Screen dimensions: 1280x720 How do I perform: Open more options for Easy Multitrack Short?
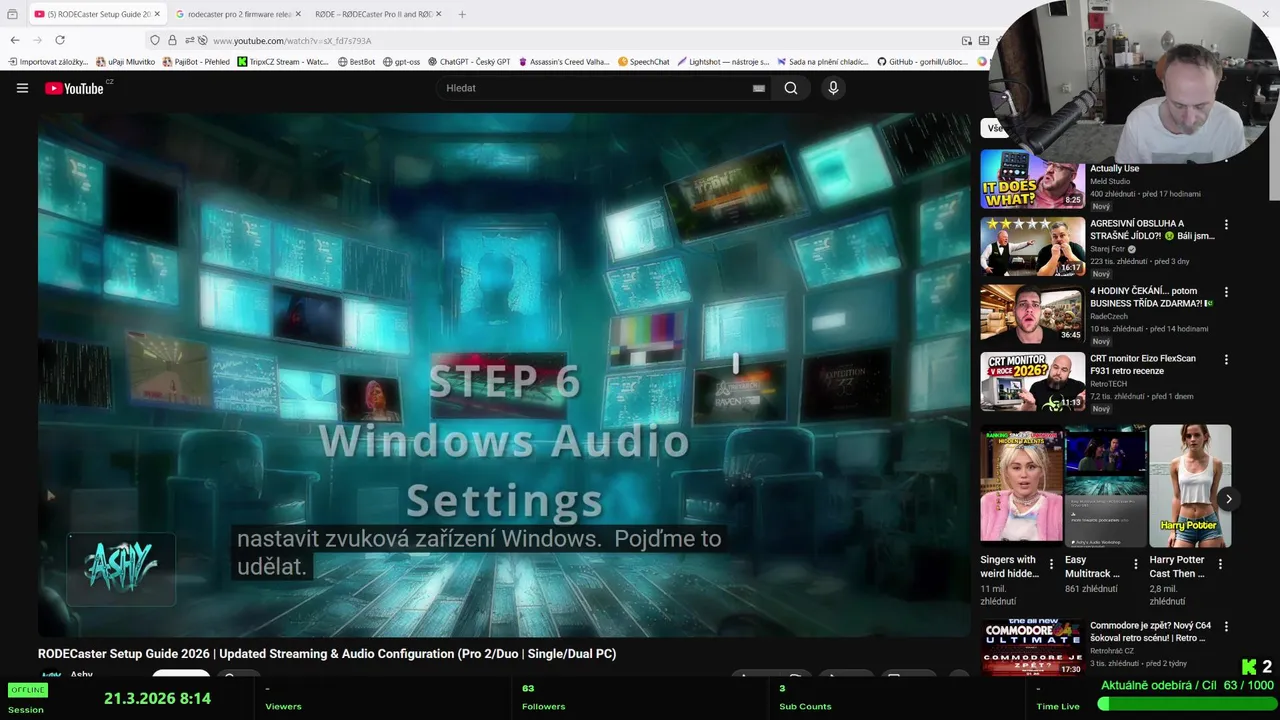[x=1135, y=564]
